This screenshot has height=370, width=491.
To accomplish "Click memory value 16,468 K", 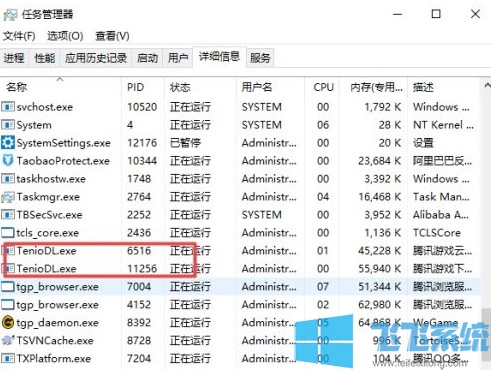I will tap(380, 197).
